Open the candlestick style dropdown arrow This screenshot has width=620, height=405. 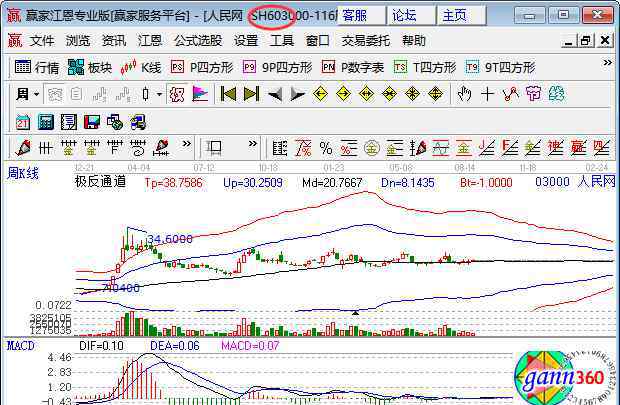(159, 94)
